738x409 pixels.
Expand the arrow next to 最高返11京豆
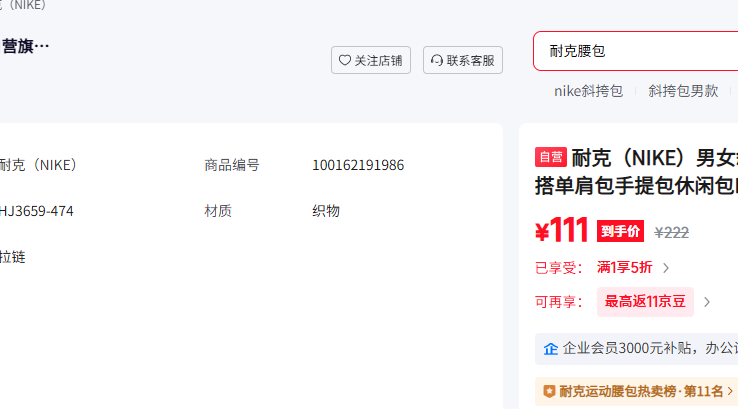click(707, 302)
